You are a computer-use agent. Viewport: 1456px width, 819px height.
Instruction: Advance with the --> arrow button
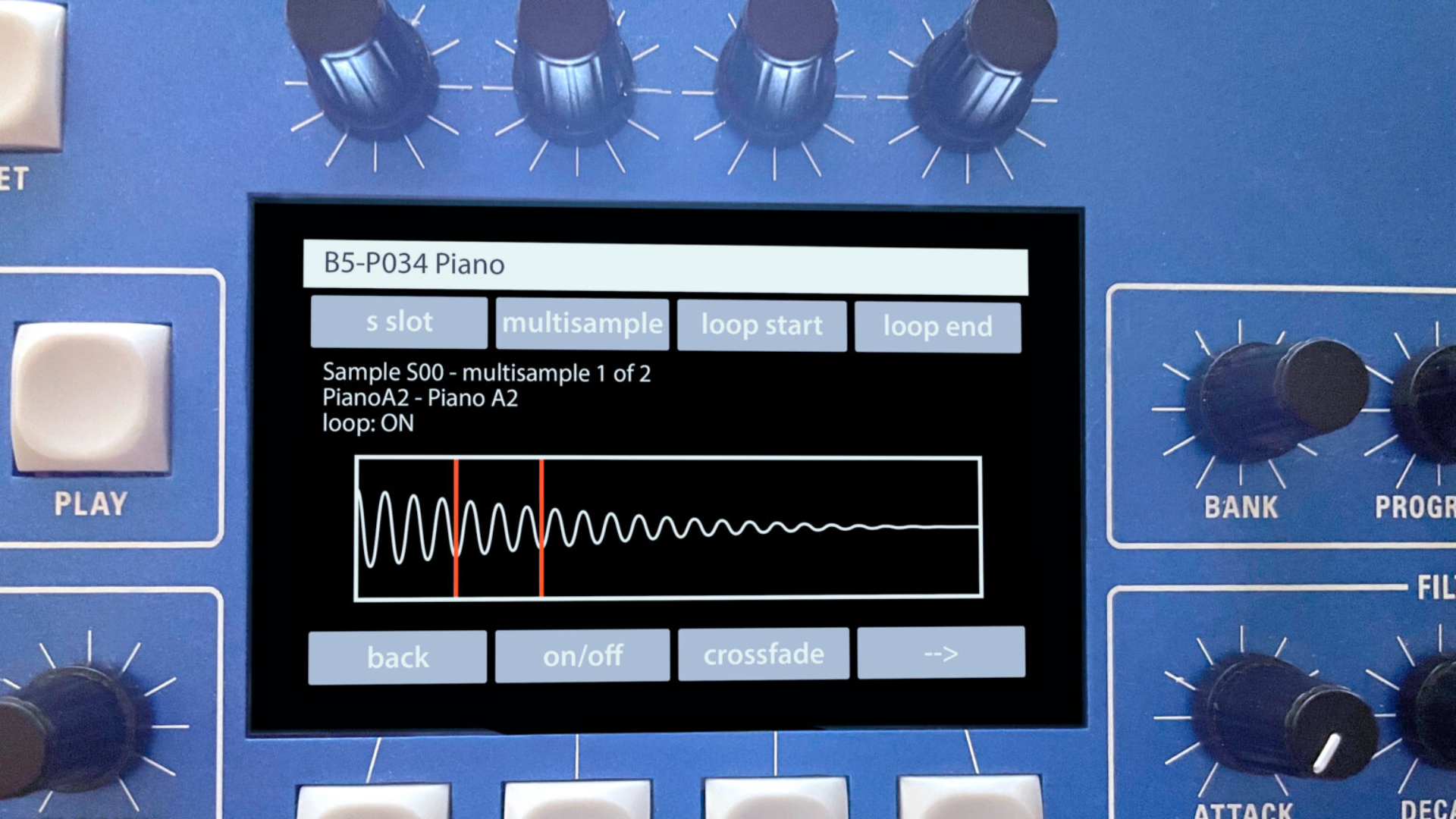[941, 652]
